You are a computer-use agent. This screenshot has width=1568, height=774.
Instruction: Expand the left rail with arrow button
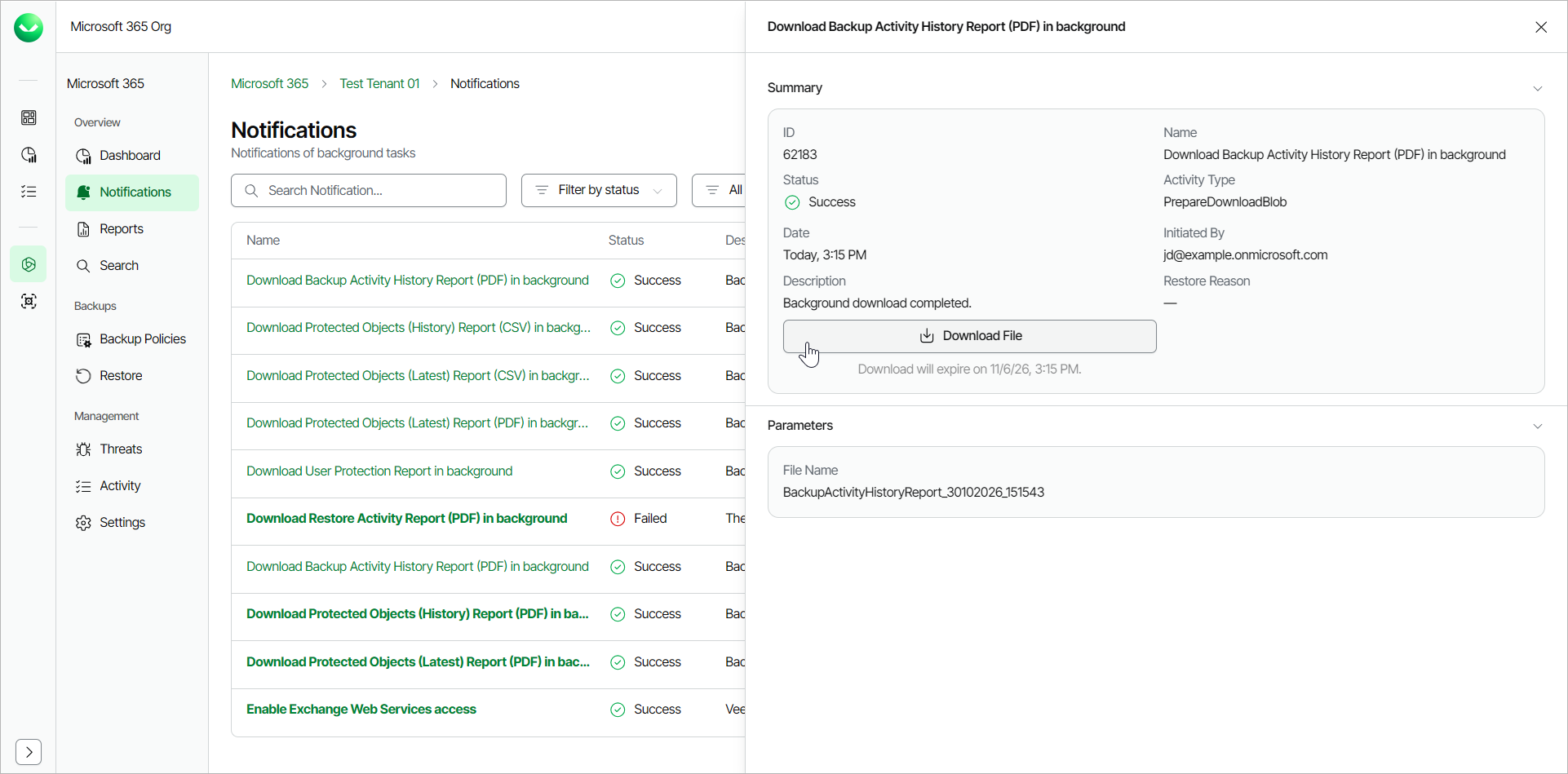click(x=29, y=751)
